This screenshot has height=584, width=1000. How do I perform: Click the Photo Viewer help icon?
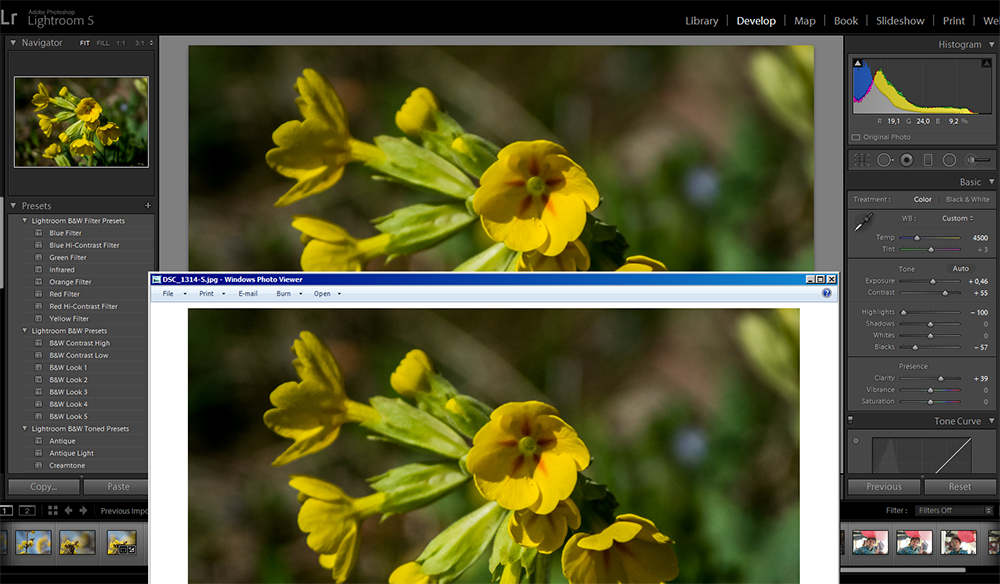pyautogui.click(x=827, y=293)
